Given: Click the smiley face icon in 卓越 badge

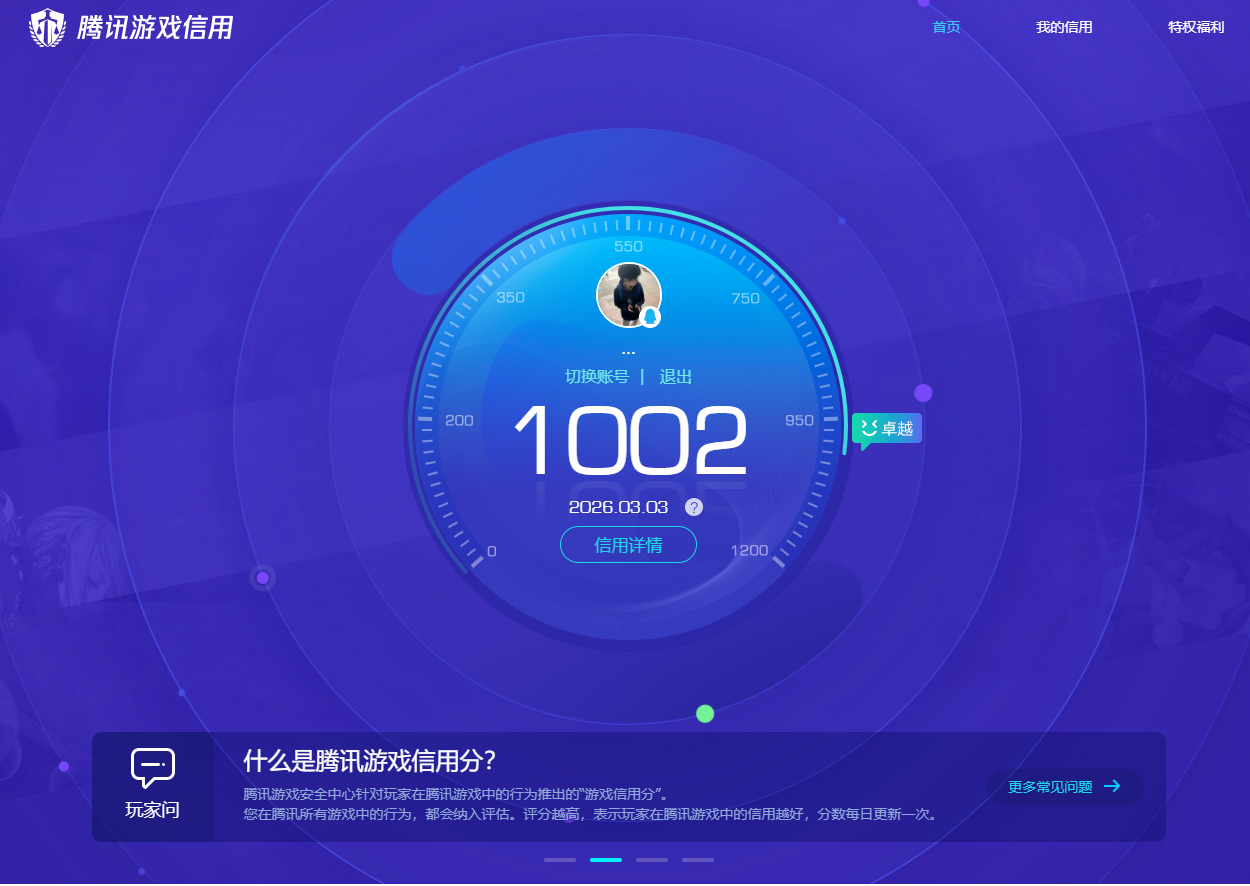Looking at the screenshot, I should 868,428.
